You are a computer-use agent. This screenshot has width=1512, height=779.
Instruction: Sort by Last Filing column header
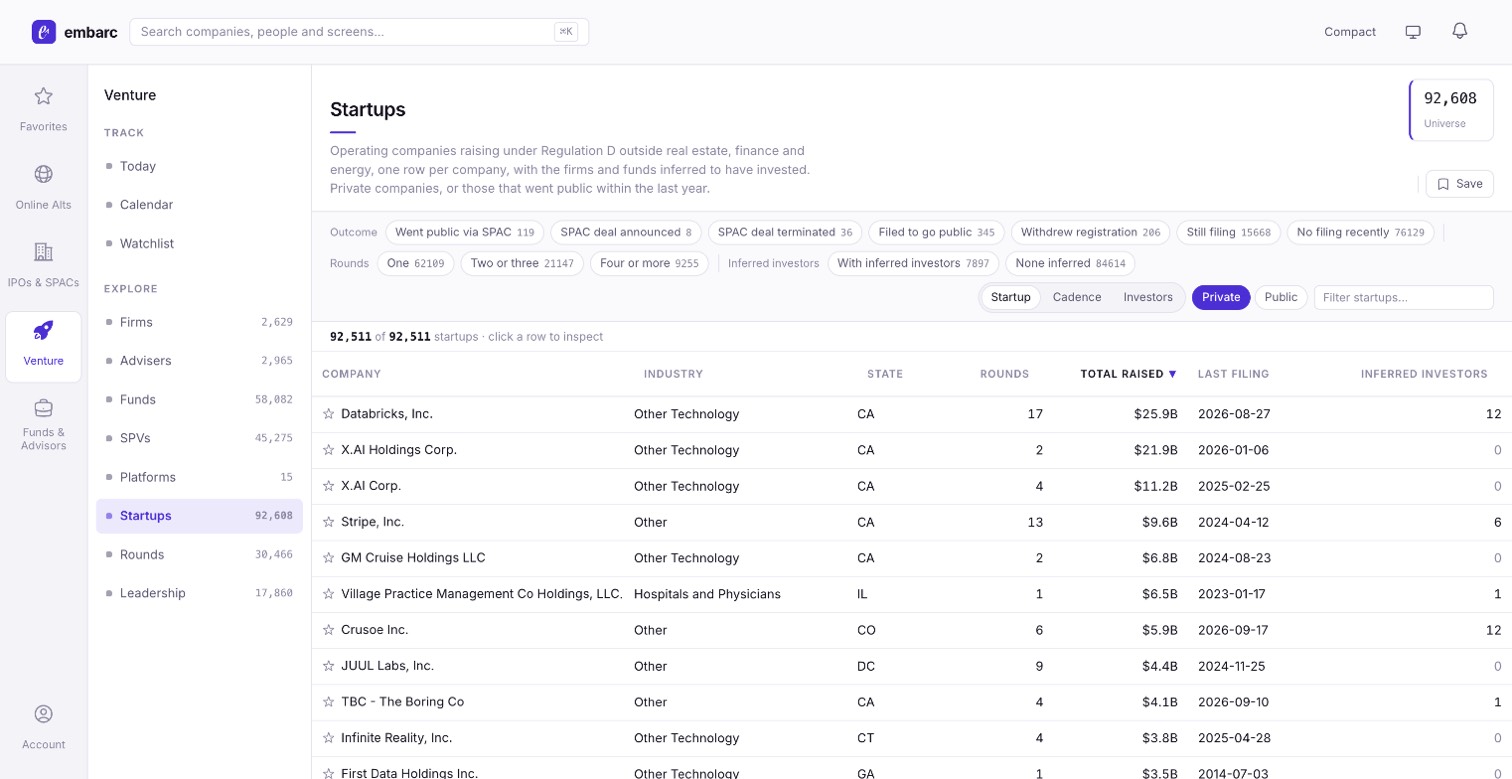point(1234,374)
